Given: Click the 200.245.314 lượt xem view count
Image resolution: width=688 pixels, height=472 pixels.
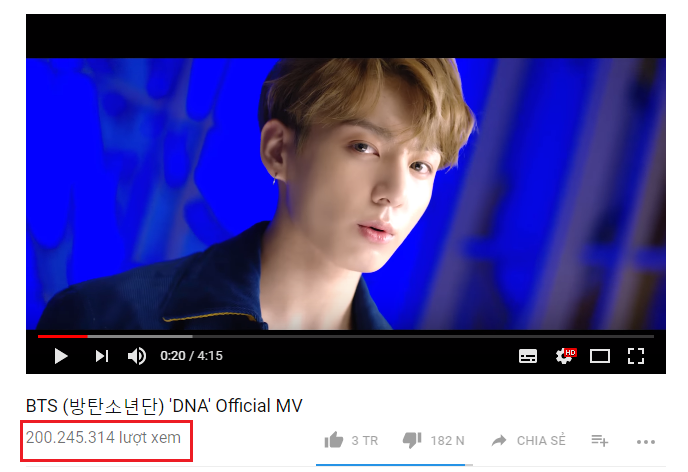Looking at the screenshot, I should click(x=103, y=437).
